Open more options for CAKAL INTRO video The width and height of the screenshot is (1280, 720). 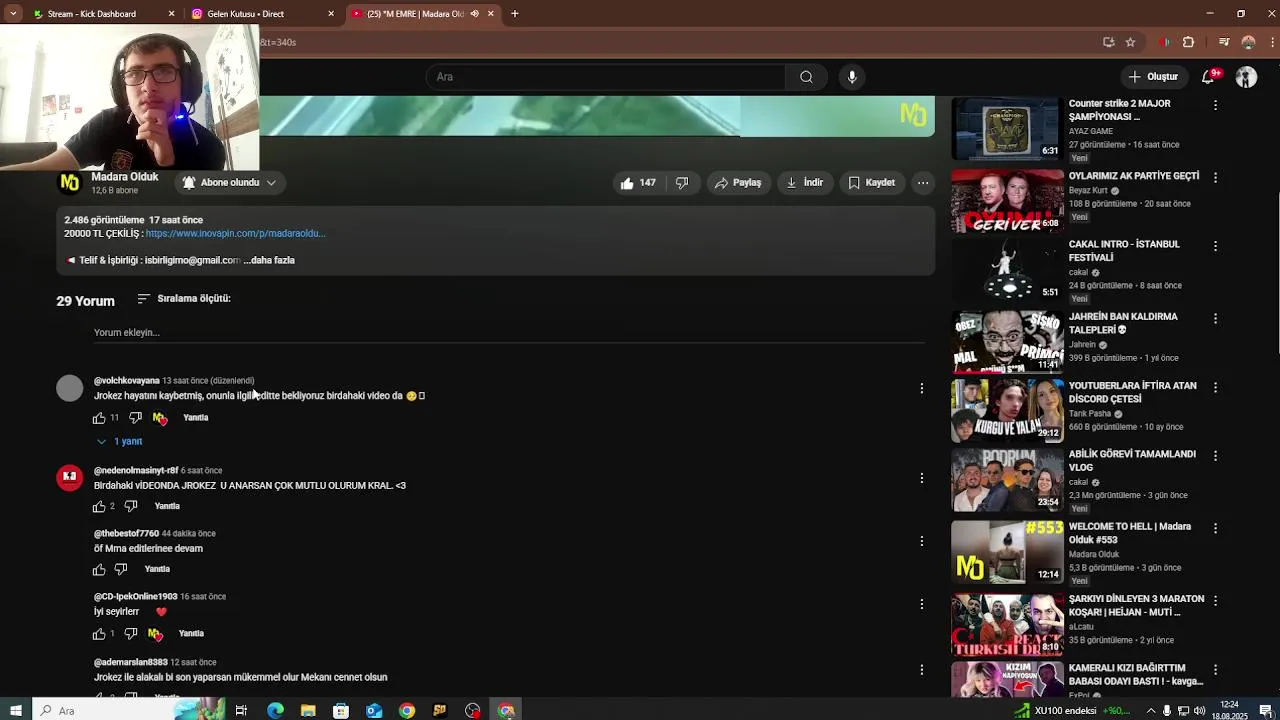pos(1215,246)
